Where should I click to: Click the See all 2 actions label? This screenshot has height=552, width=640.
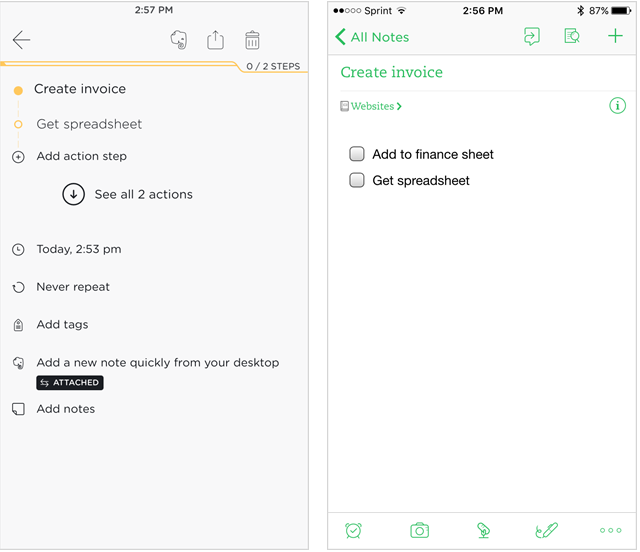click(144, 194)
